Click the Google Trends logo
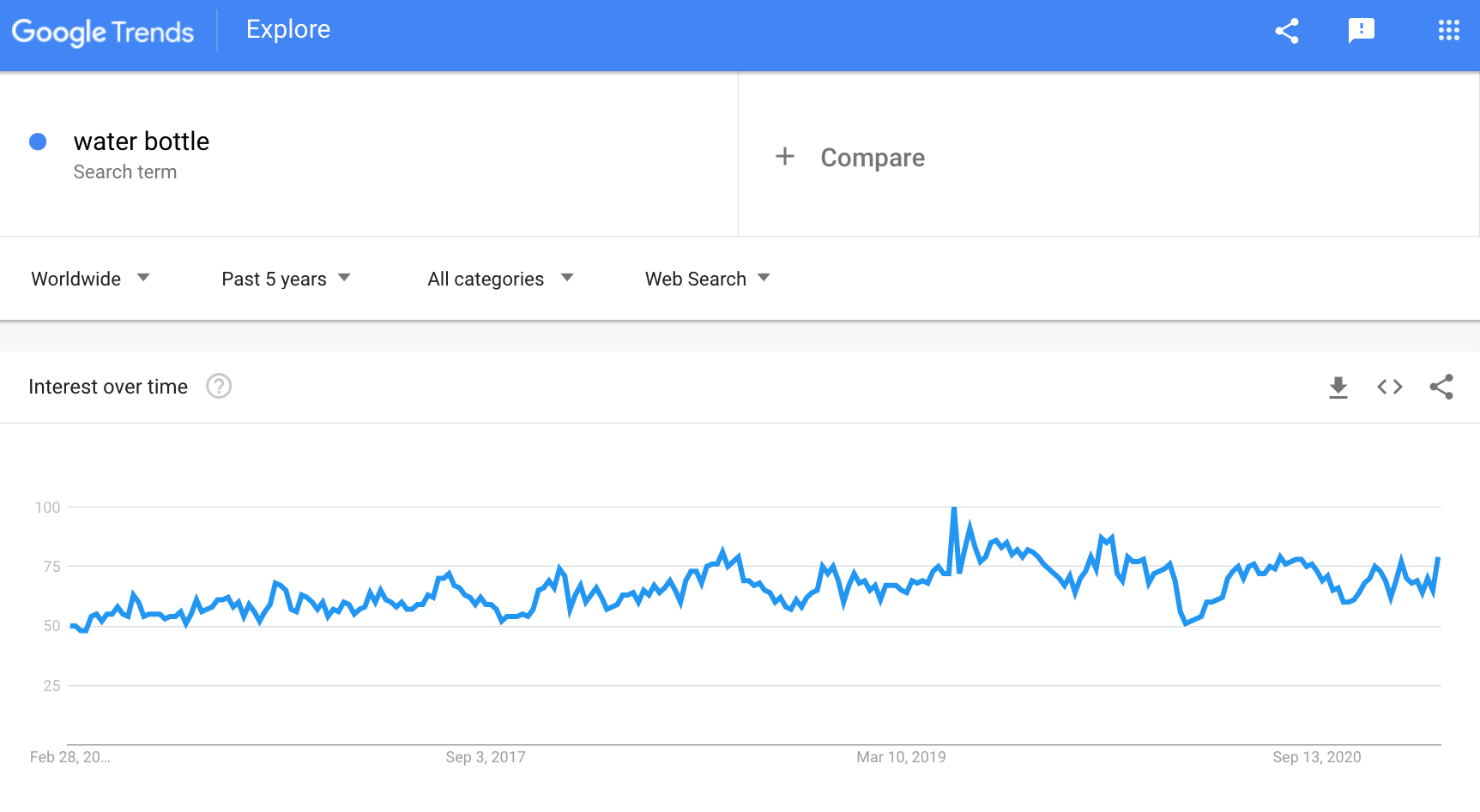 click(x=103, y=32)
